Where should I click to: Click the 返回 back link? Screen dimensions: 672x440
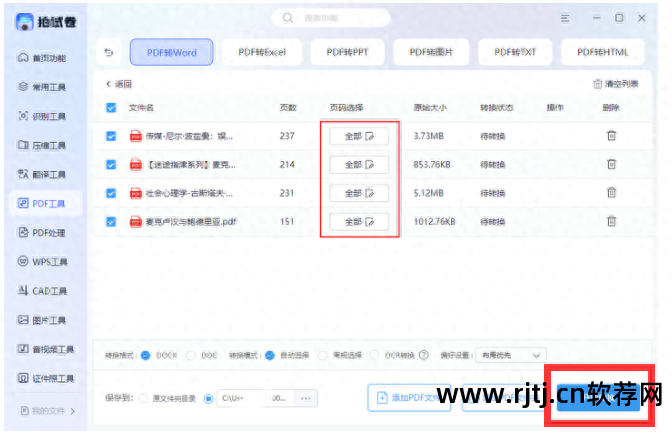coord(119,84)
